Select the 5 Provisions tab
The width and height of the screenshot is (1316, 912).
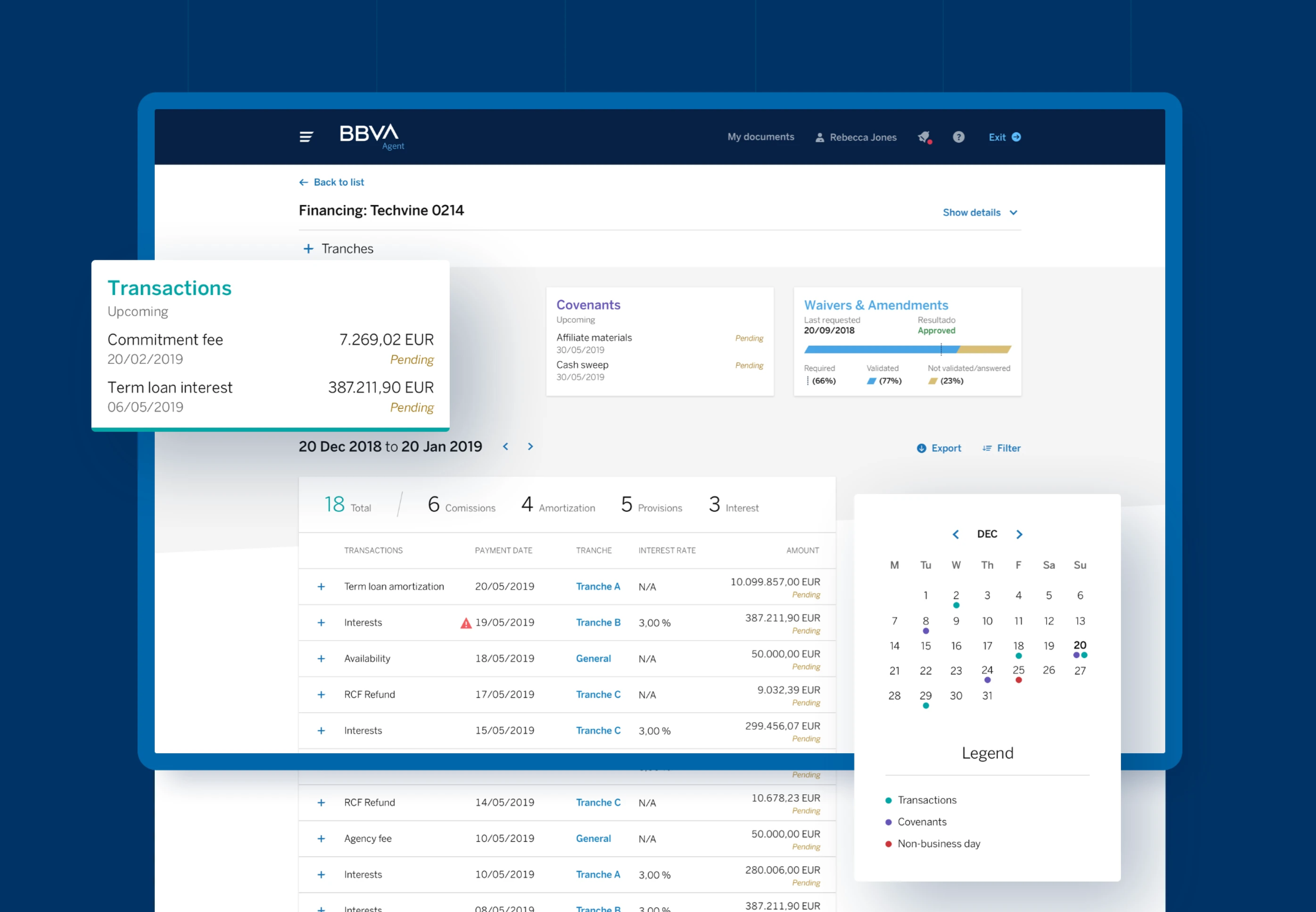point(651,505)
